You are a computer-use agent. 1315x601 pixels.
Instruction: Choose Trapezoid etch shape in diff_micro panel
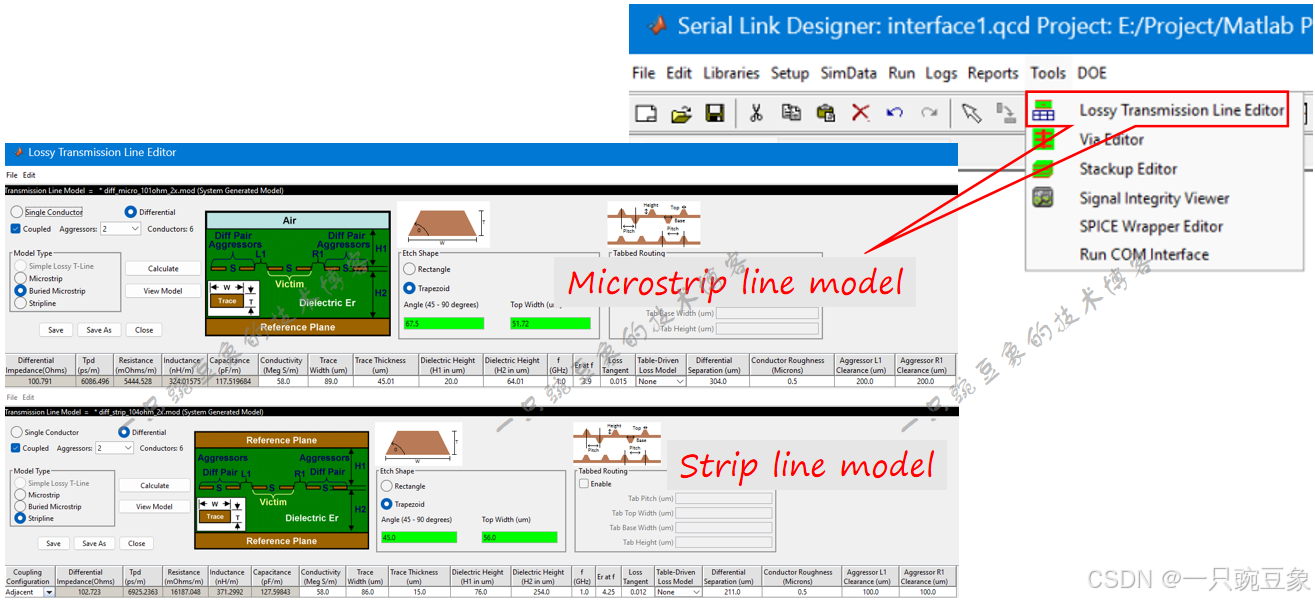pyautogui.click(x=409, y=288)
